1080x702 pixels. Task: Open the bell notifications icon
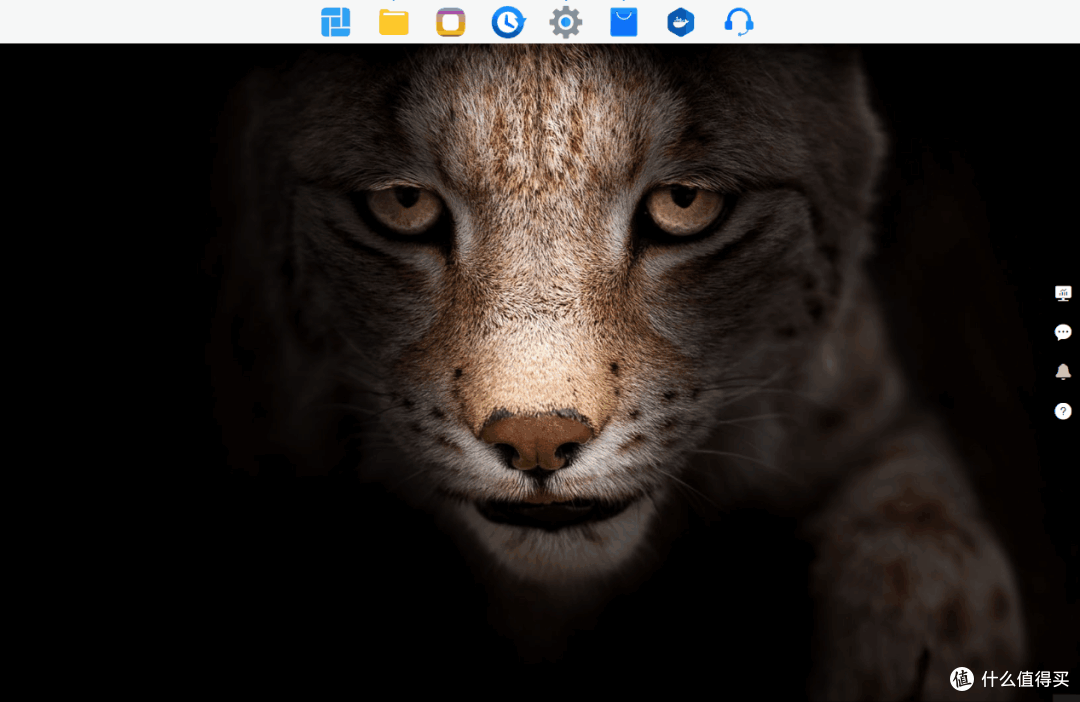[x=1063, y=372]
